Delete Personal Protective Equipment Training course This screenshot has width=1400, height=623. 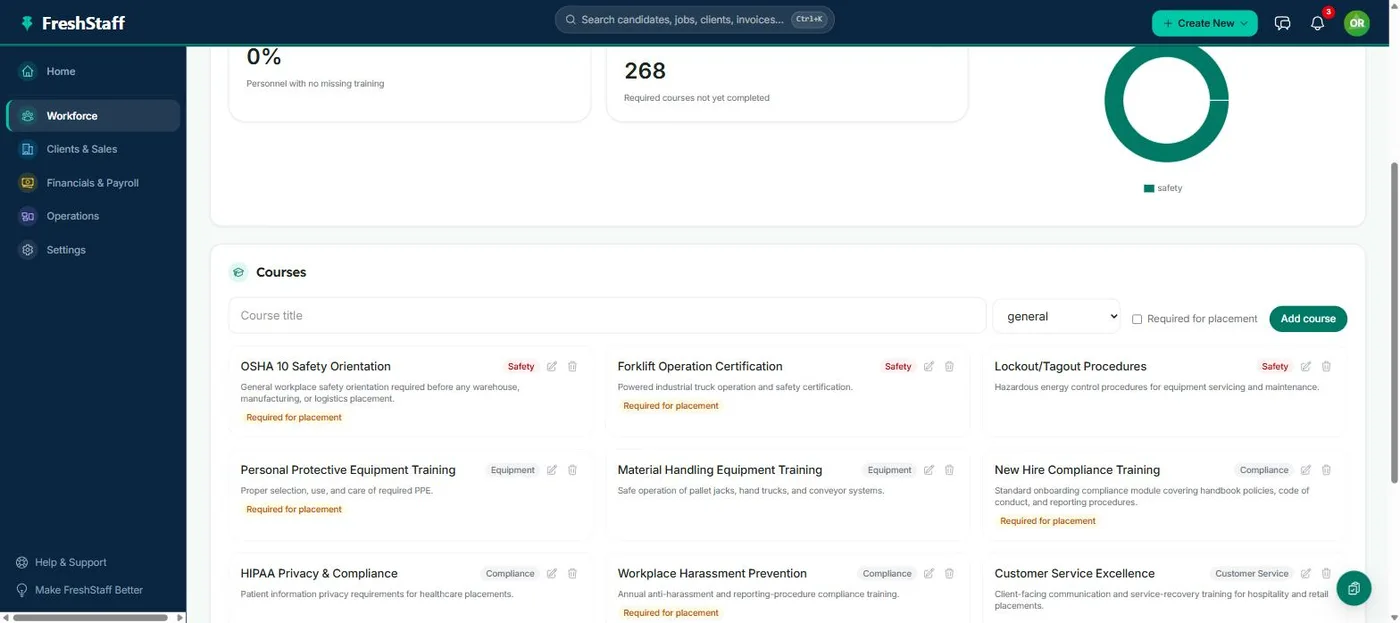point(572,470)
